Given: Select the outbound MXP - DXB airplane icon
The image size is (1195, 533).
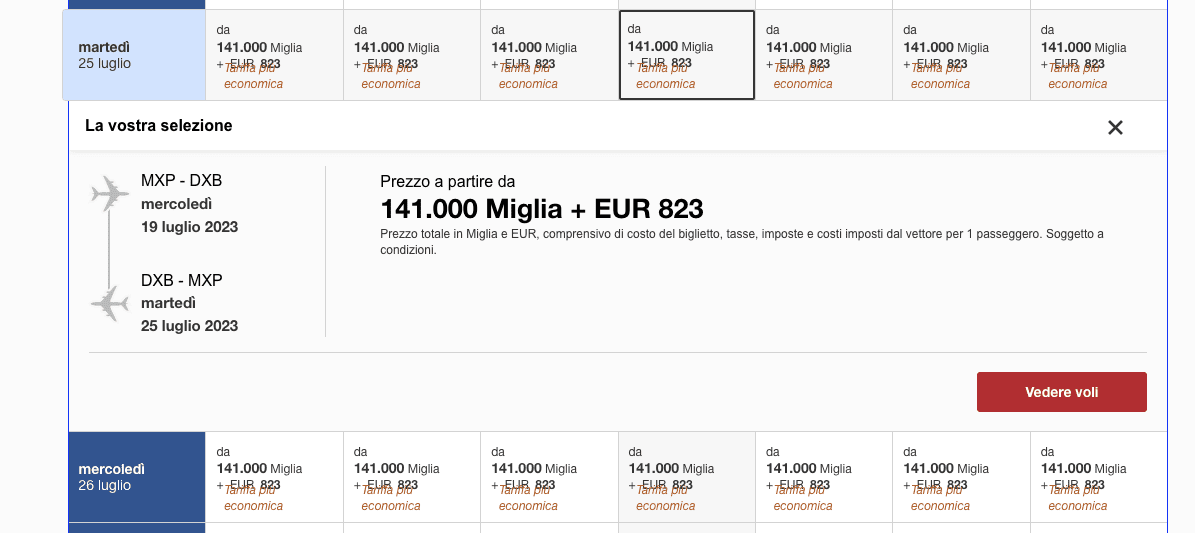Looking at the screenshot, I should tap(111, 193).
